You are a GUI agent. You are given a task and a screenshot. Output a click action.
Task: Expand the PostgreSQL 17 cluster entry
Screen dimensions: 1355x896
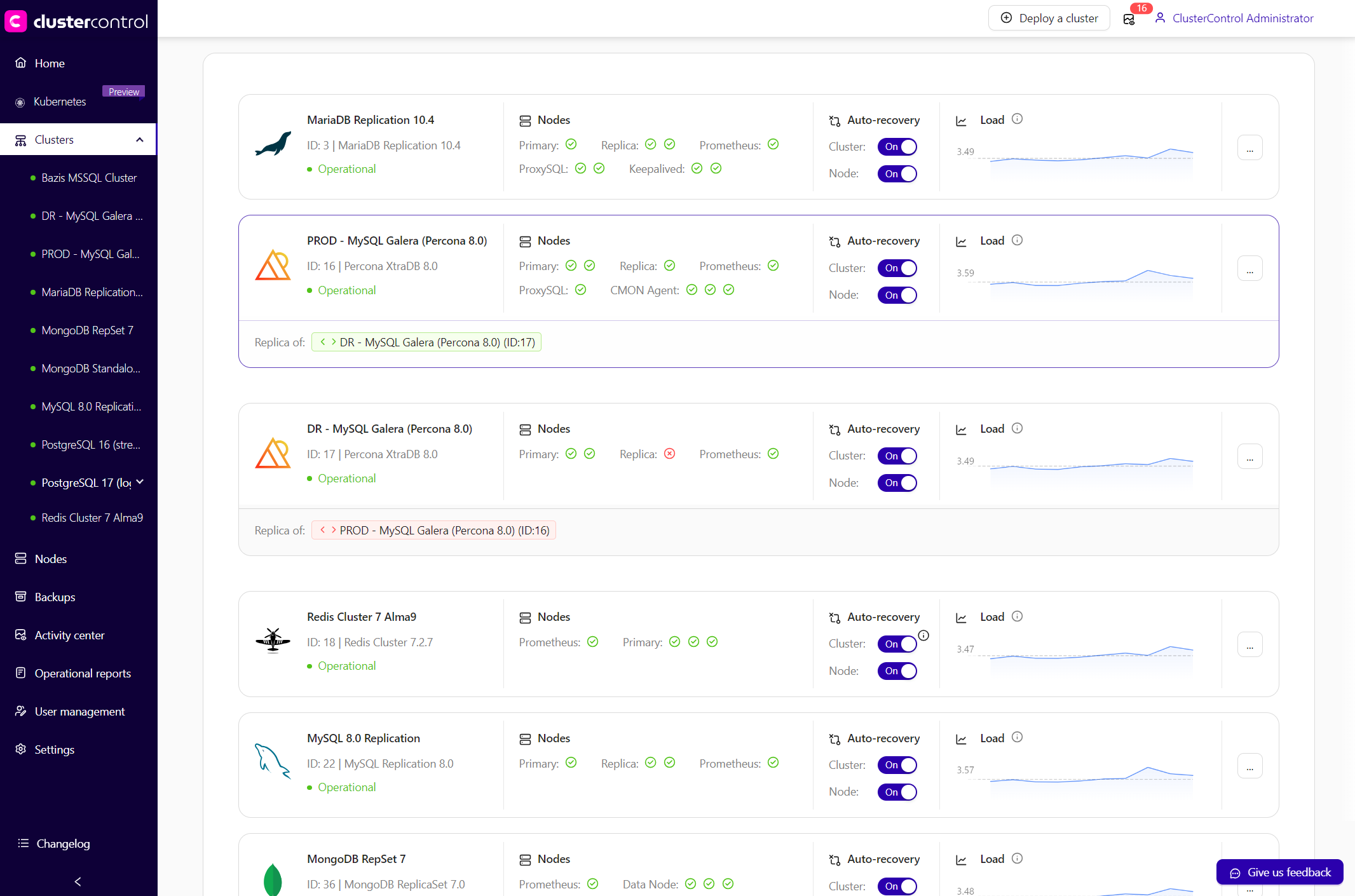(x=140, y=482)
